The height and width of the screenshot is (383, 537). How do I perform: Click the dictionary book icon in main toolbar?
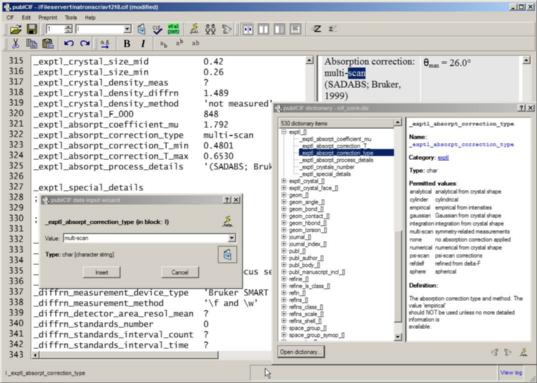tap(141, 29)
